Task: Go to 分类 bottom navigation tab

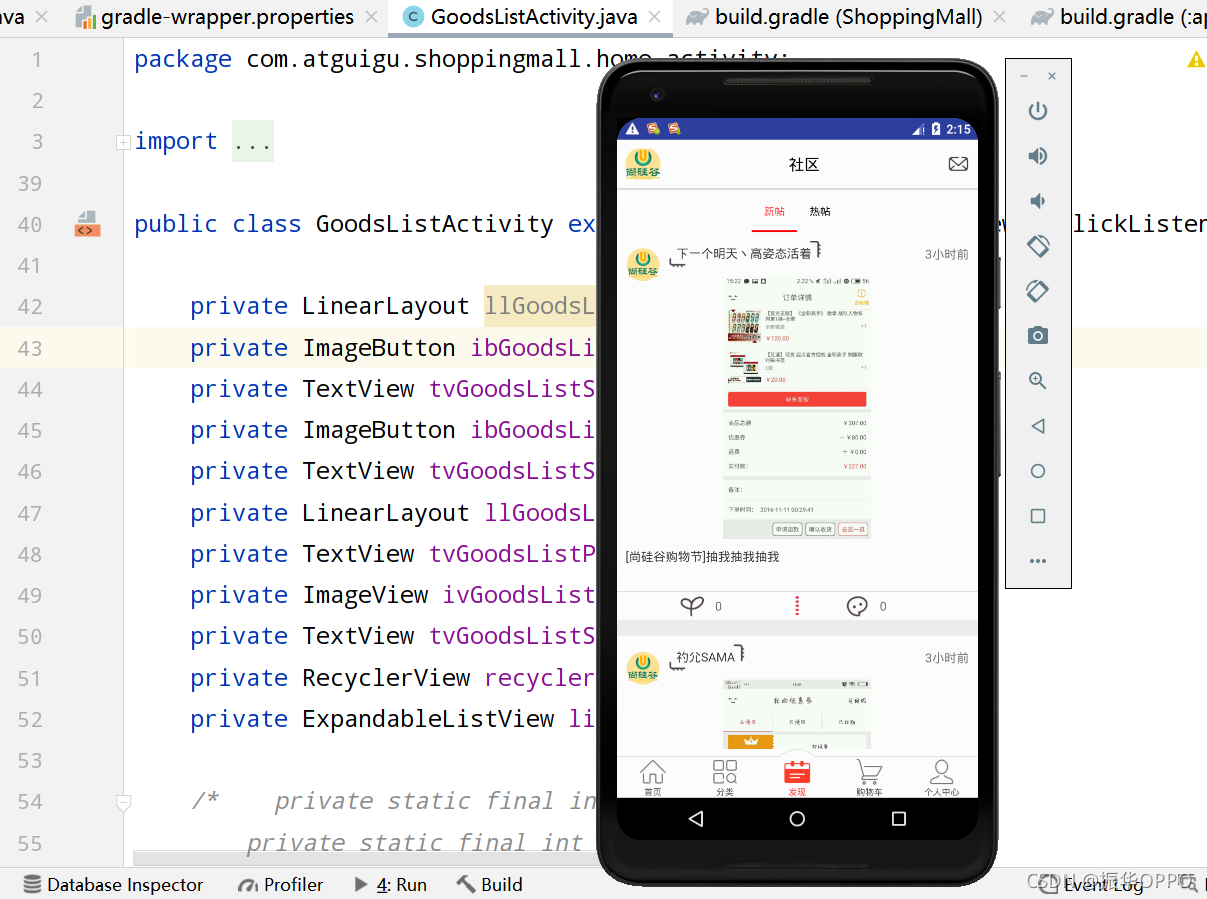Action: click(724, 777)
